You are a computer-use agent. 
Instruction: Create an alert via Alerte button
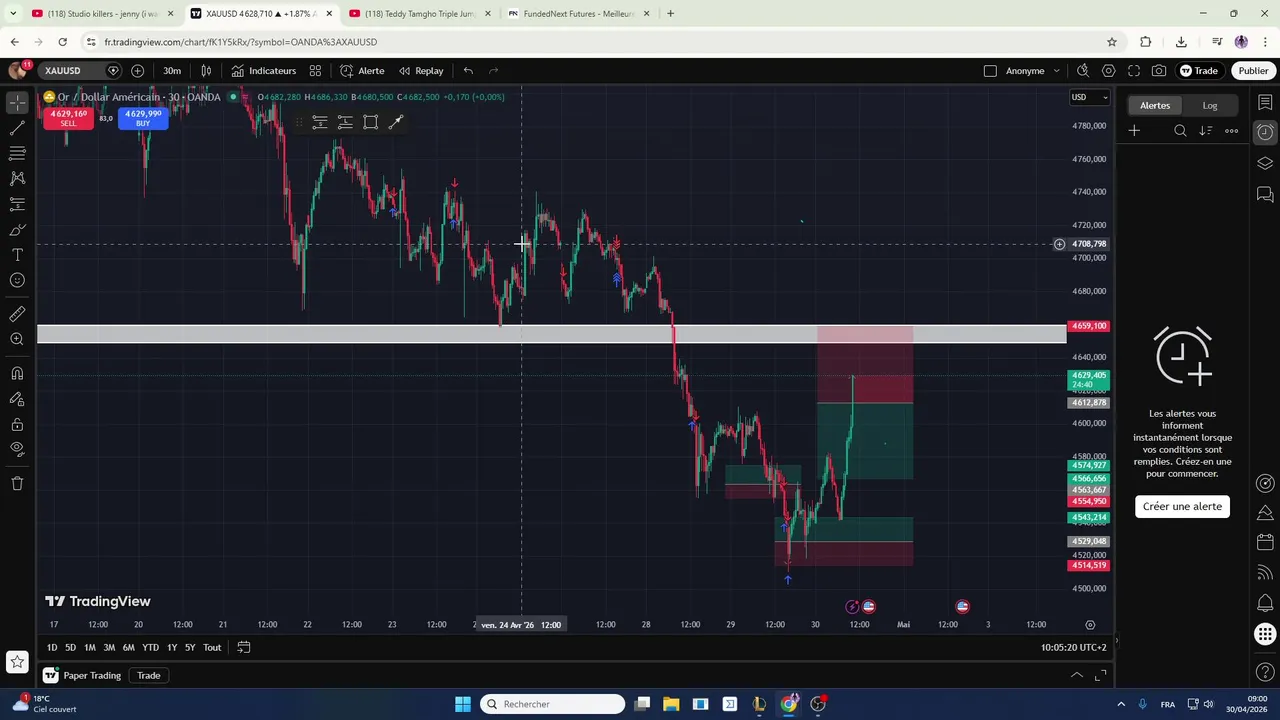362,71
